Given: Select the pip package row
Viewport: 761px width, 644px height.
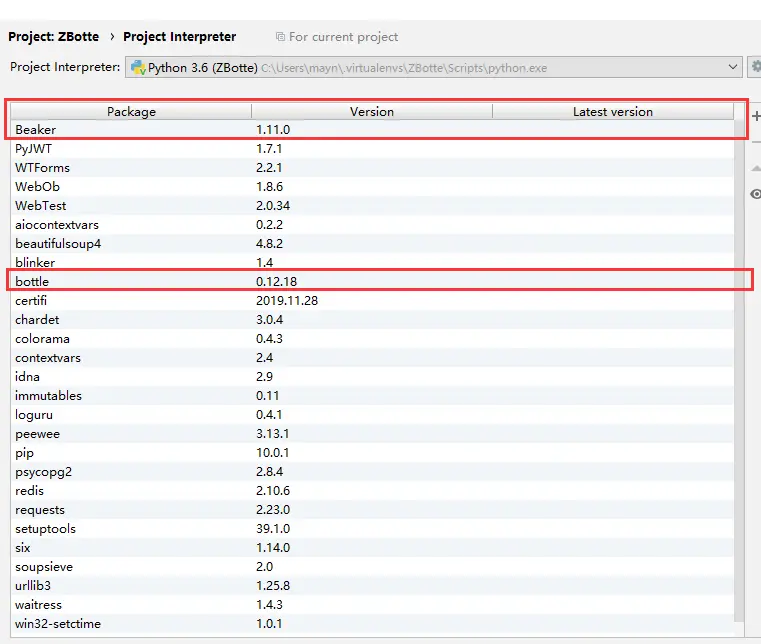Looking at the screenshot, I should click(372, 452).
